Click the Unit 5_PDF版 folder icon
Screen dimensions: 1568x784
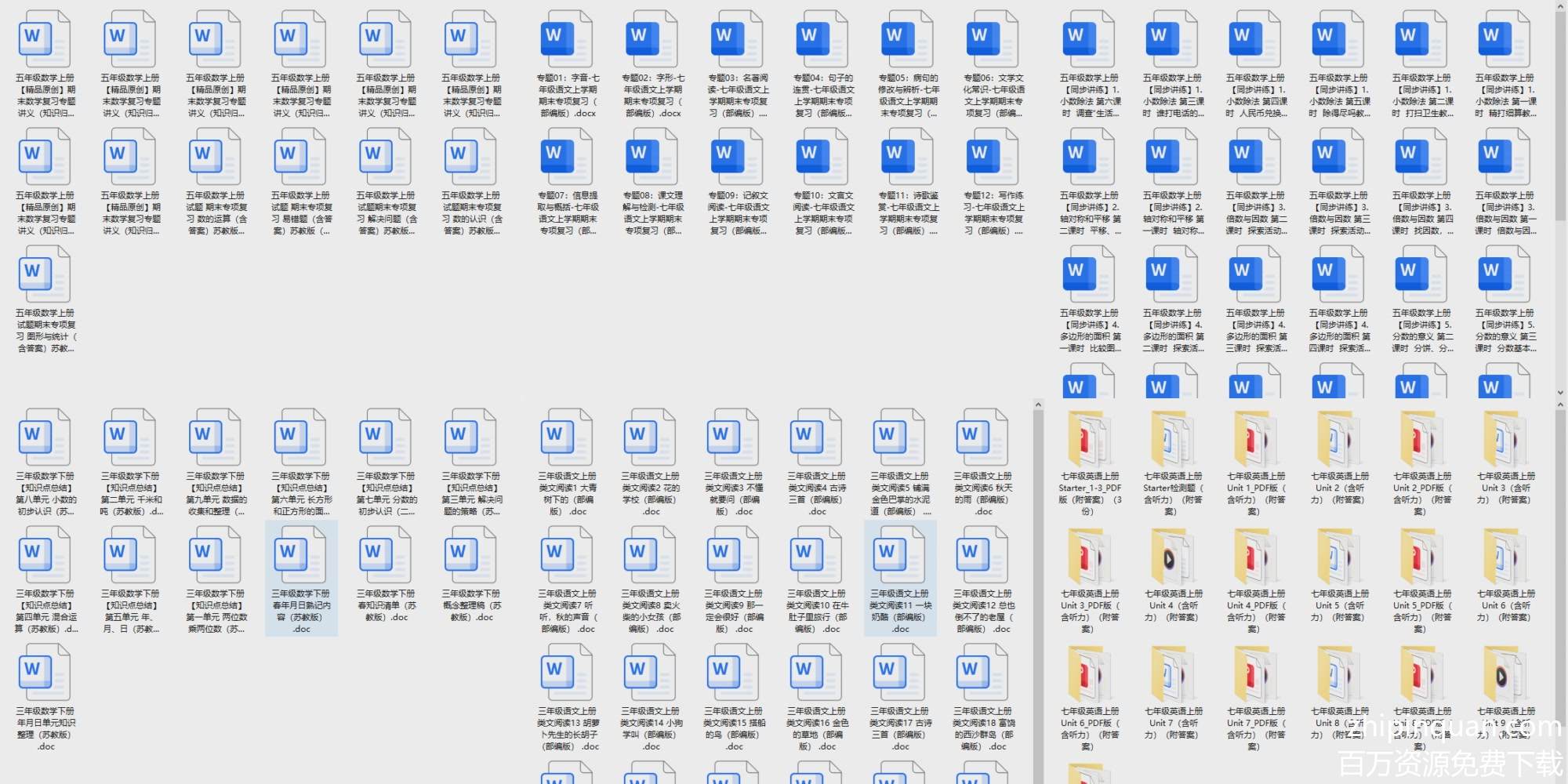tap(1421, 557)
